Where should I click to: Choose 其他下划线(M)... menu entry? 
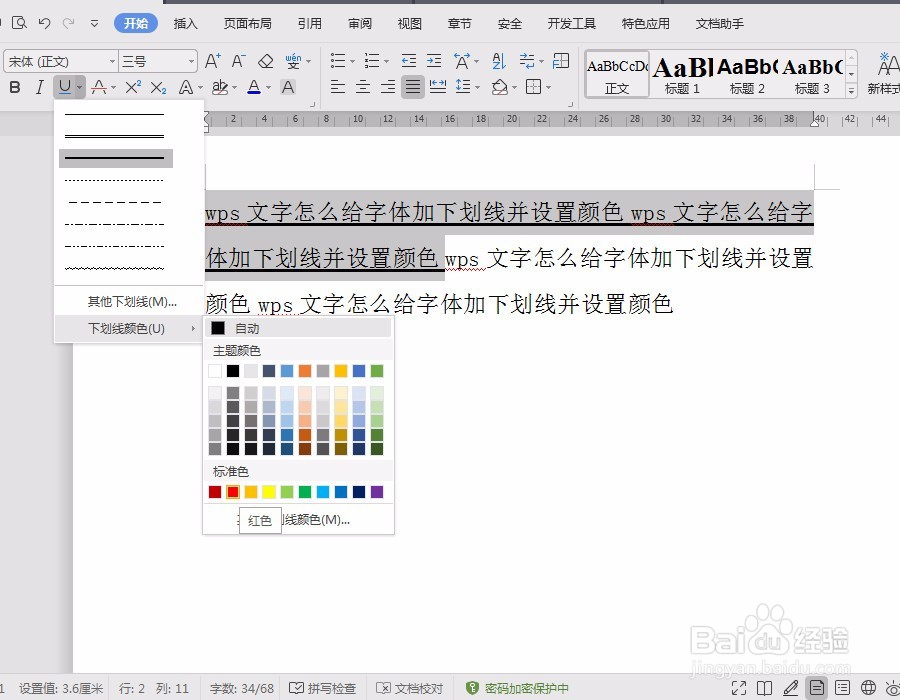pyautogui.click(x=129, y=301)
